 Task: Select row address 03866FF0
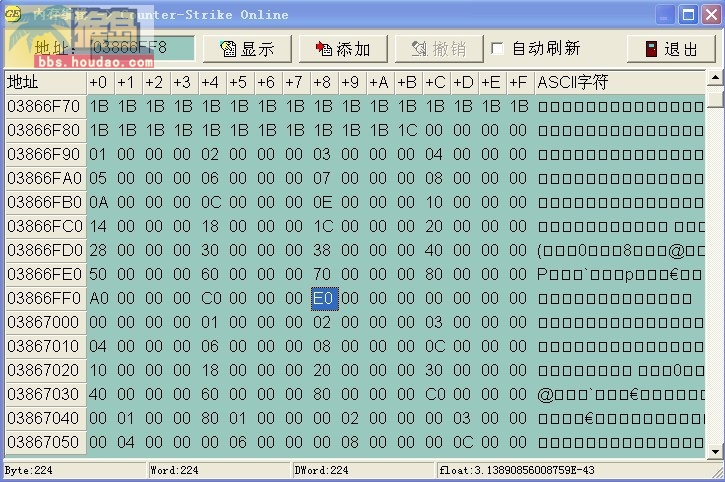coord(45,299)
